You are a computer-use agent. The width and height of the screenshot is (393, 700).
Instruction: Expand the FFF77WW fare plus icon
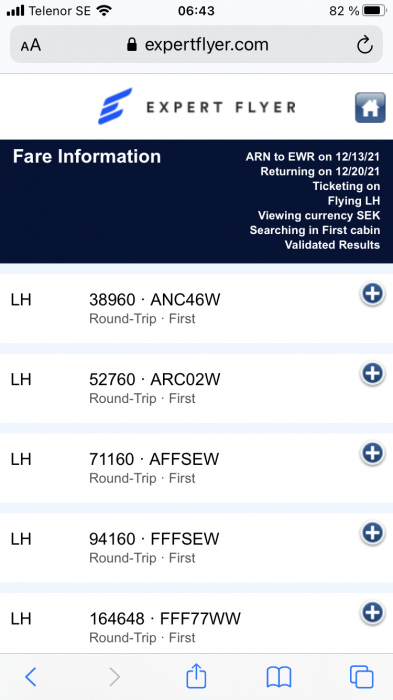pos(373,613)
